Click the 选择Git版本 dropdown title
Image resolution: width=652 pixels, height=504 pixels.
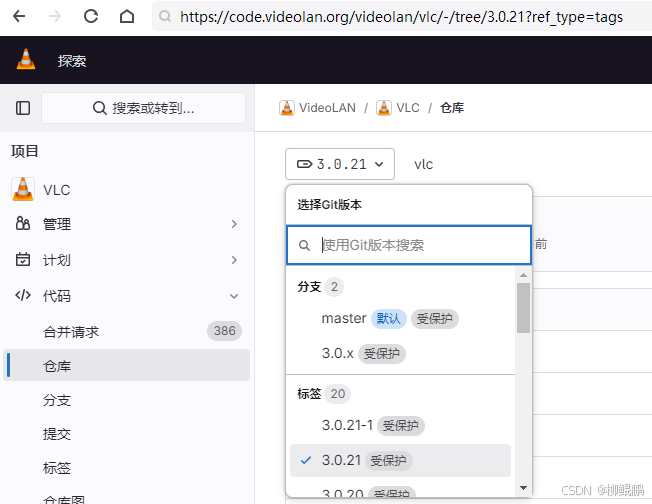pos(329,205)
